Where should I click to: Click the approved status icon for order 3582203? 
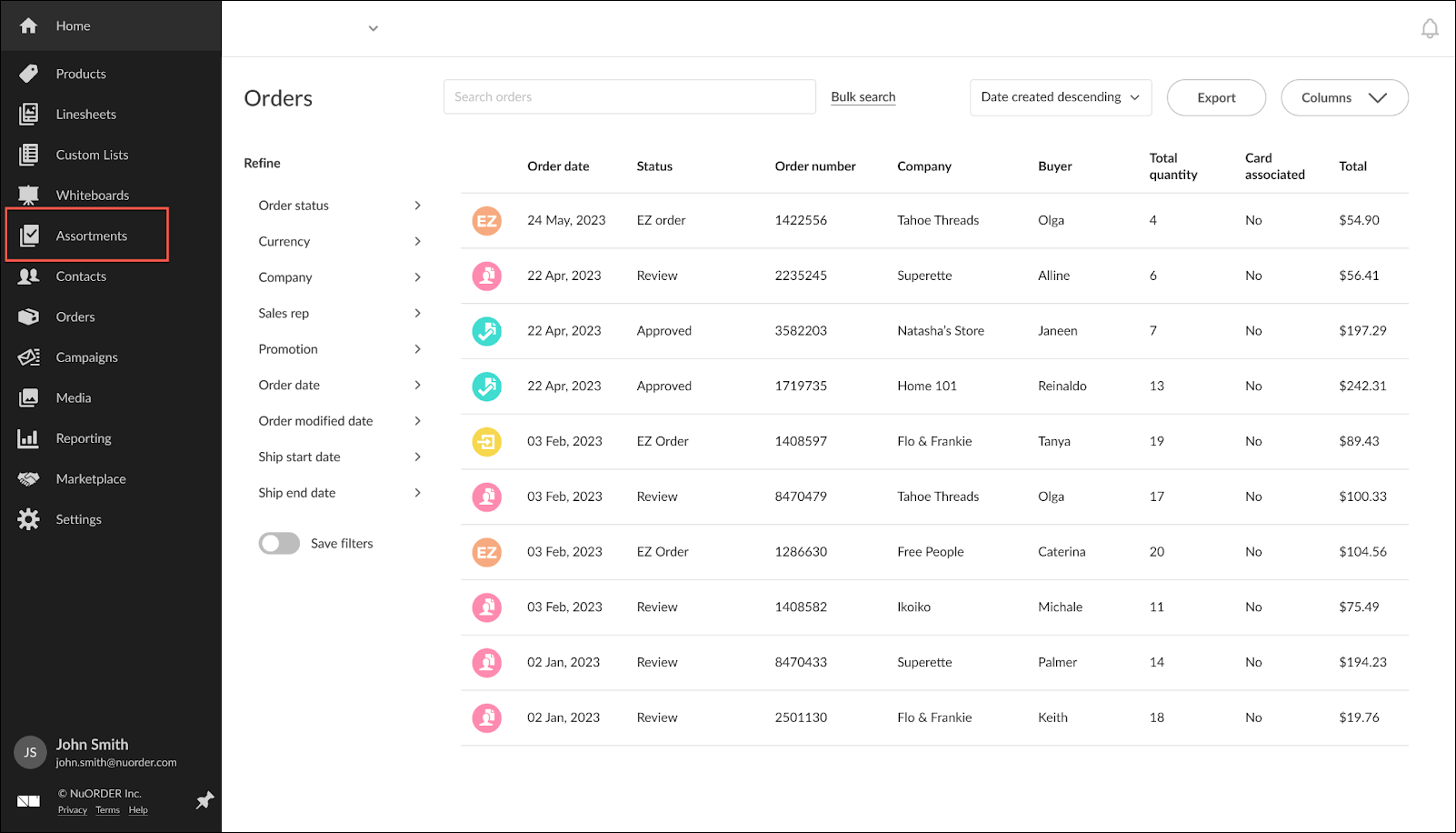(x=487, y=331)
